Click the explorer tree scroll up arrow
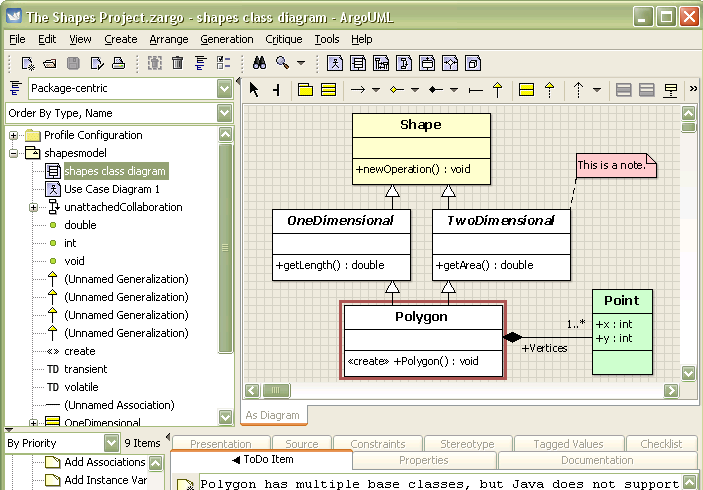The width and height of the screenshot is (703, 490). [226, 134]
